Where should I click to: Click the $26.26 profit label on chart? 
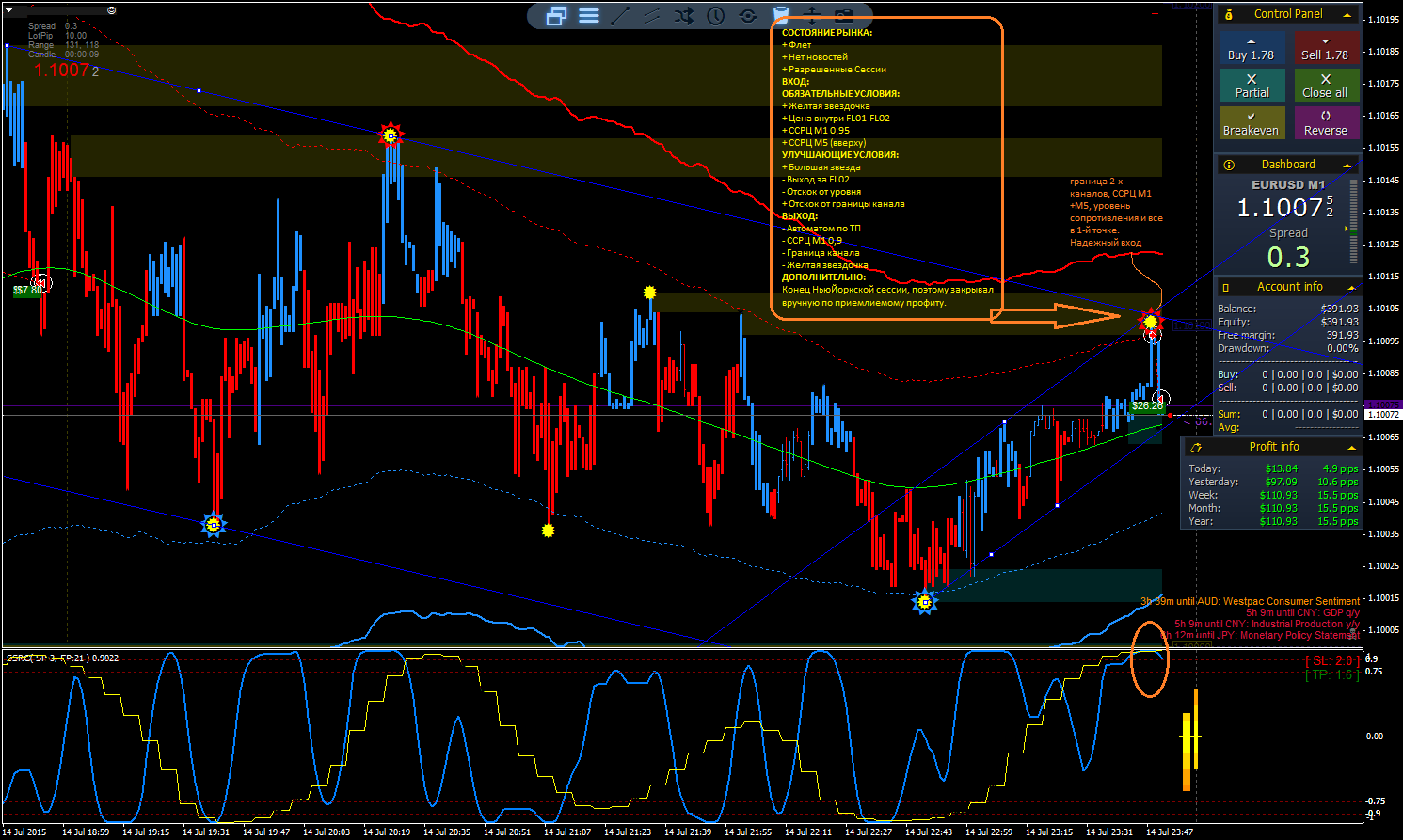pos(1147,406)
